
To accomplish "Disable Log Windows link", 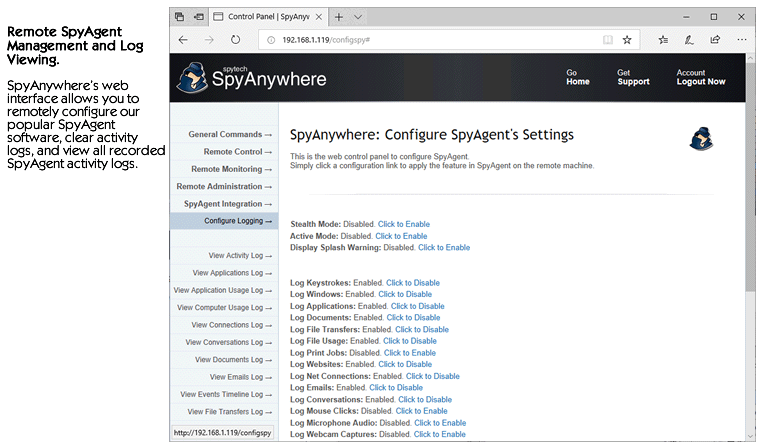I will pyautogui.click(x=405, y=295).
